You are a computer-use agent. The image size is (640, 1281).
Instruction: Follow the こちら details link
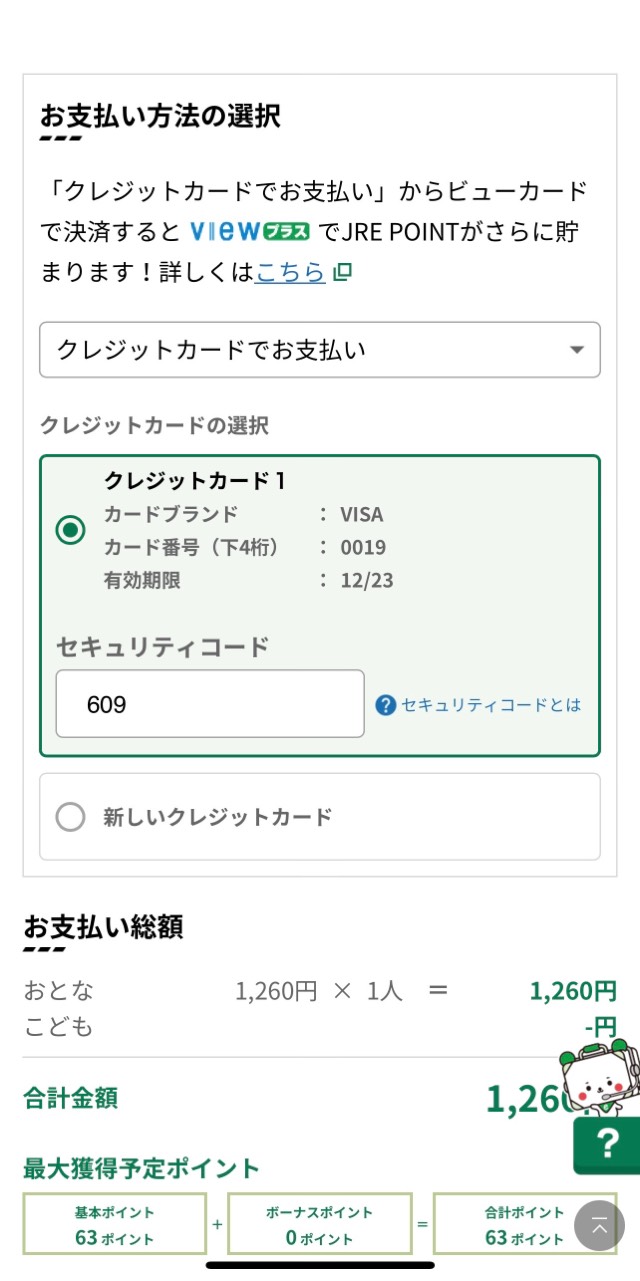290,271
